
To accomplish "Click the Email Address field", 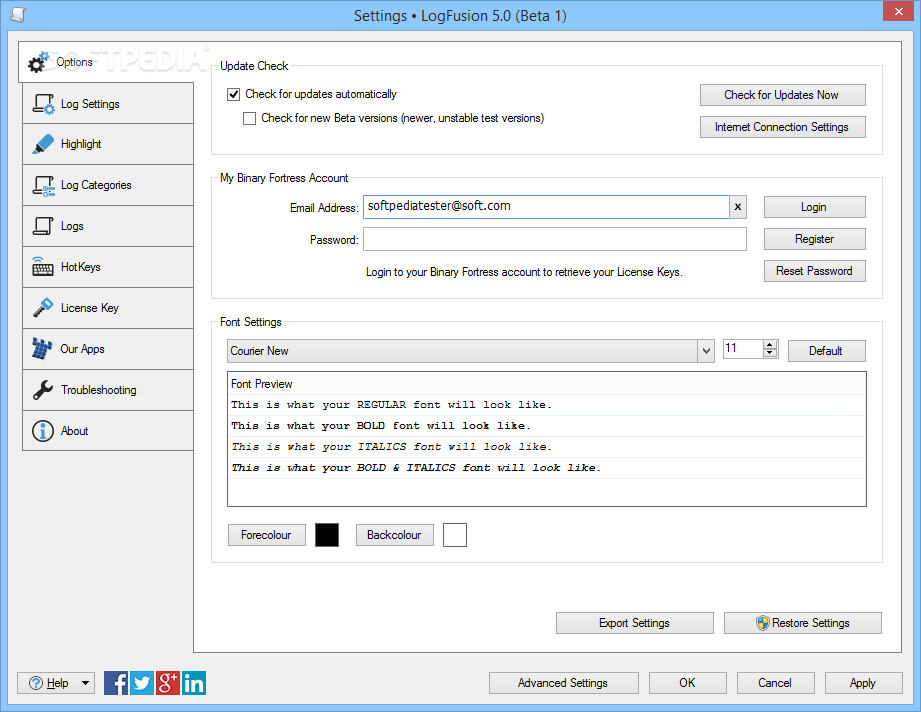I will [546, 207].
